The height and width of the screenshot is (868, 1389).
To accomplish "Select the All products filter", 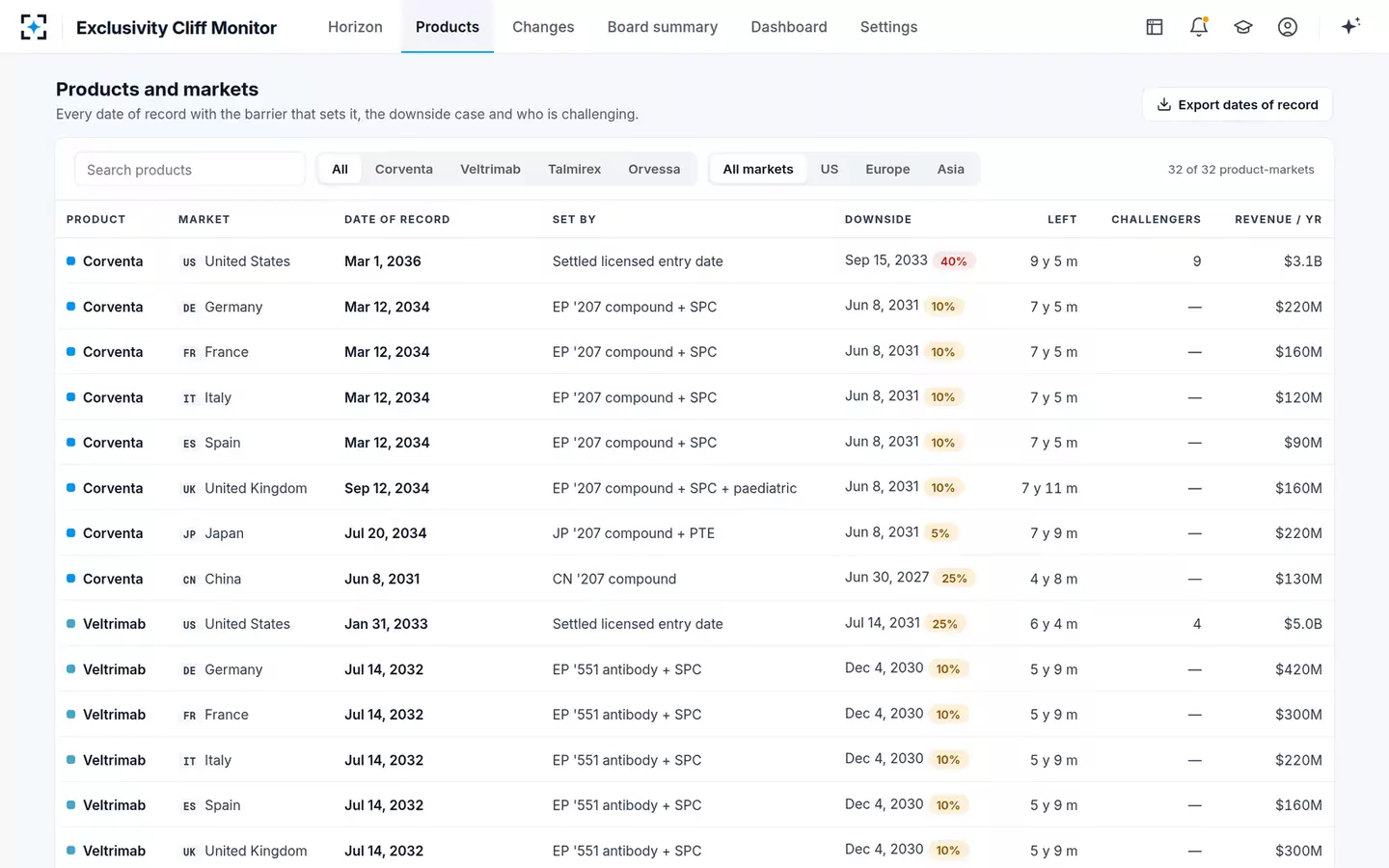I will pyautogui.click(x=340, y=169).
